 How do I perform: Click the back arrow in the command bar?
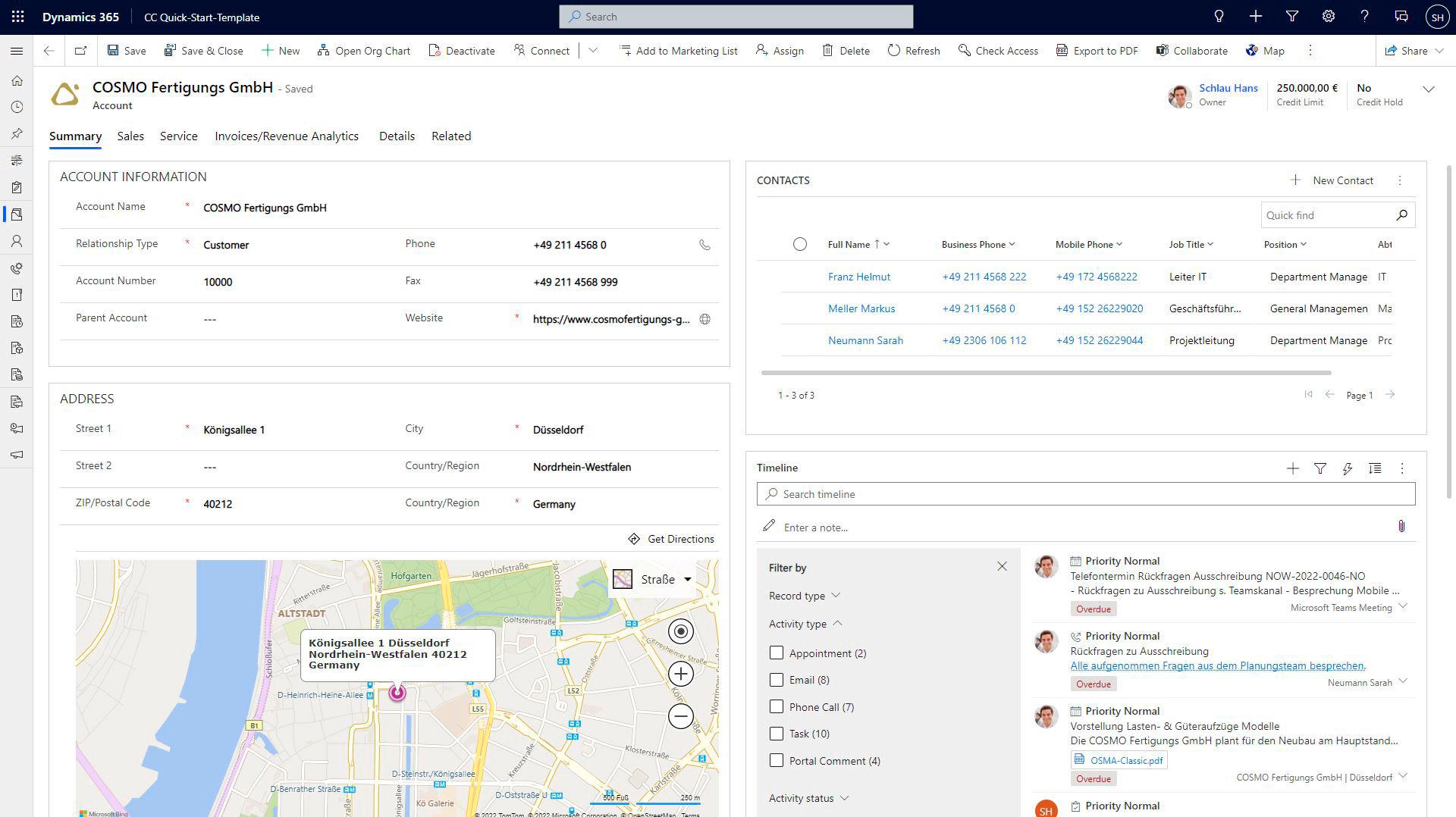[x=49, y=51]
